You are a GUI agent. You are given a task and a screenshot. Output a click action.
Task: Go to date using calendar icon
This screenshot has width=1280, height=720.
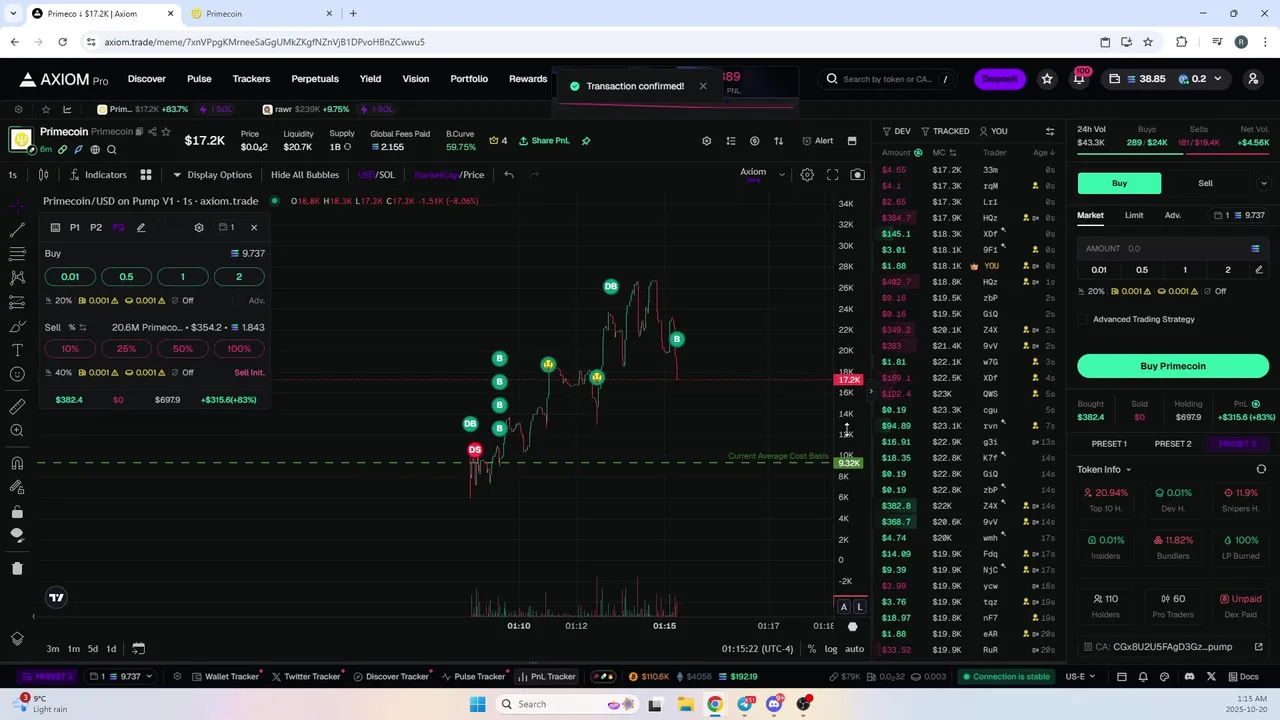tap(139, 649)
